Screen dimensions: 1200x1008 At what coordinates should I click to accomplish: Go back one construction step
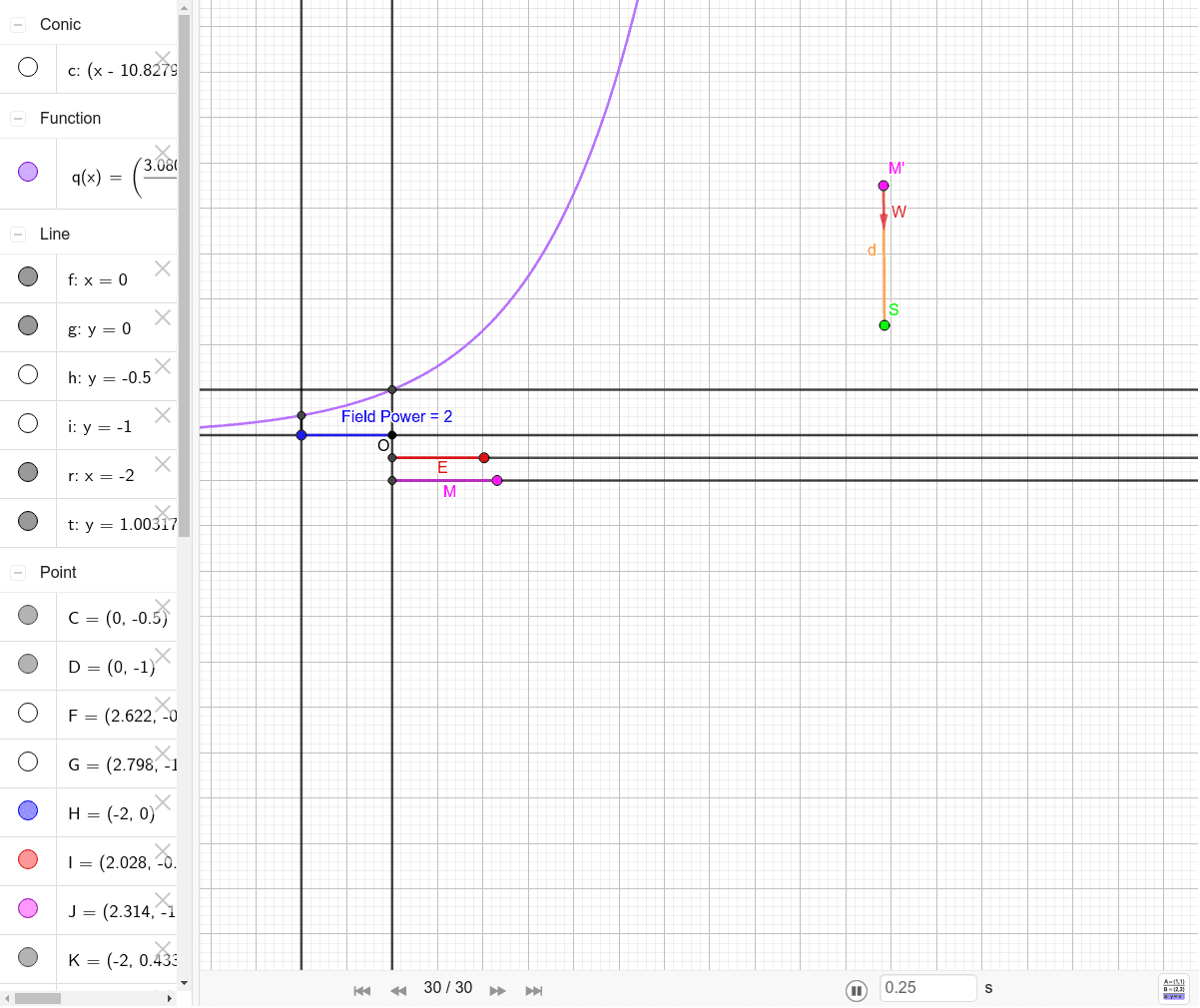coord(398,990)
